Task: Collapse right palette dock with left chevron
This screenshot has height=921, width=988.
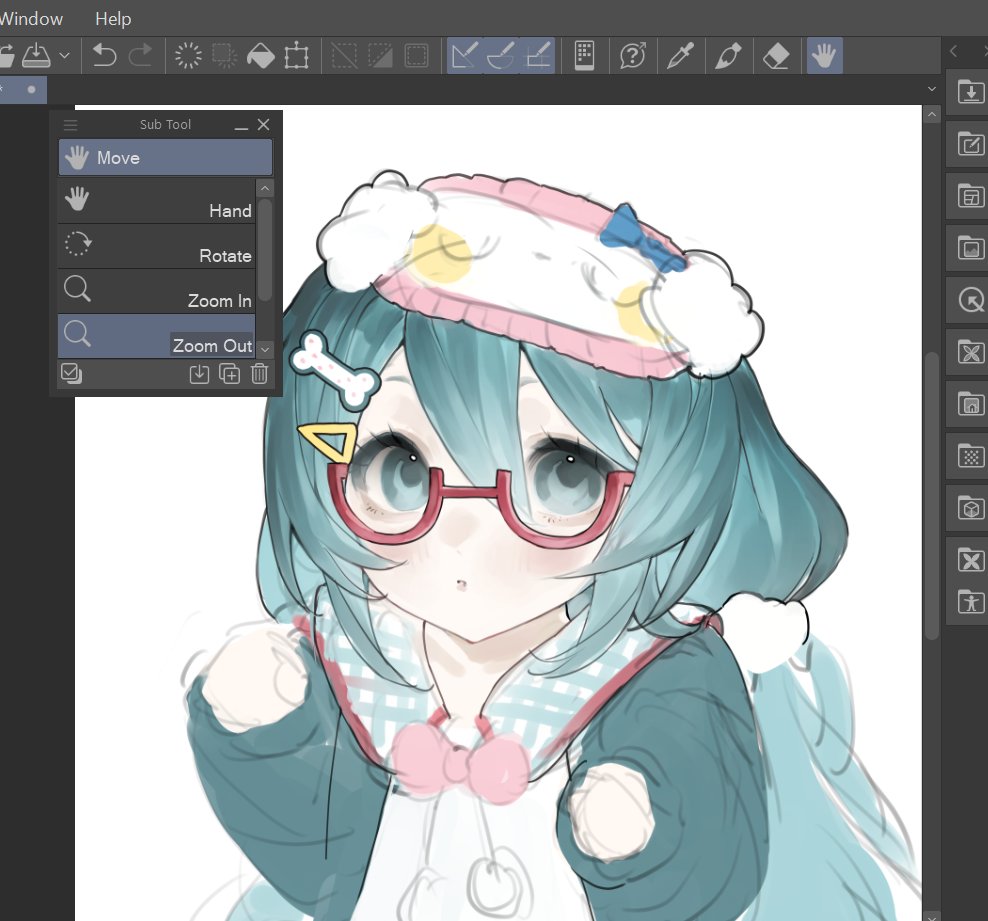Action: (x=953, y=51)
